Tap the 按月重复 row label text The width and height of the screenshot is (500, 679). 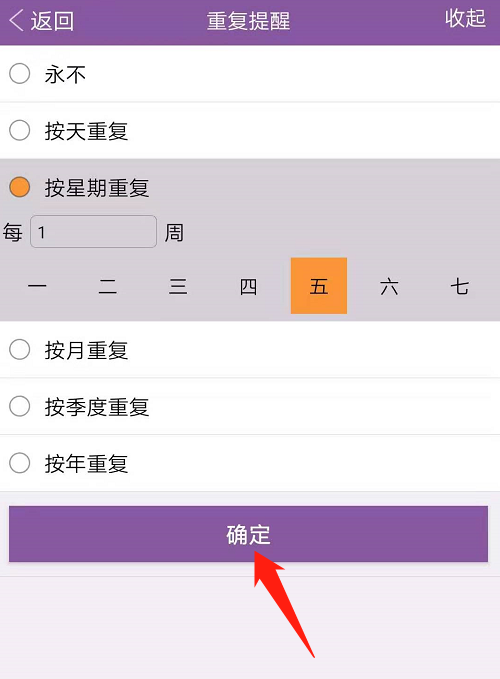[x=87, y=350]
